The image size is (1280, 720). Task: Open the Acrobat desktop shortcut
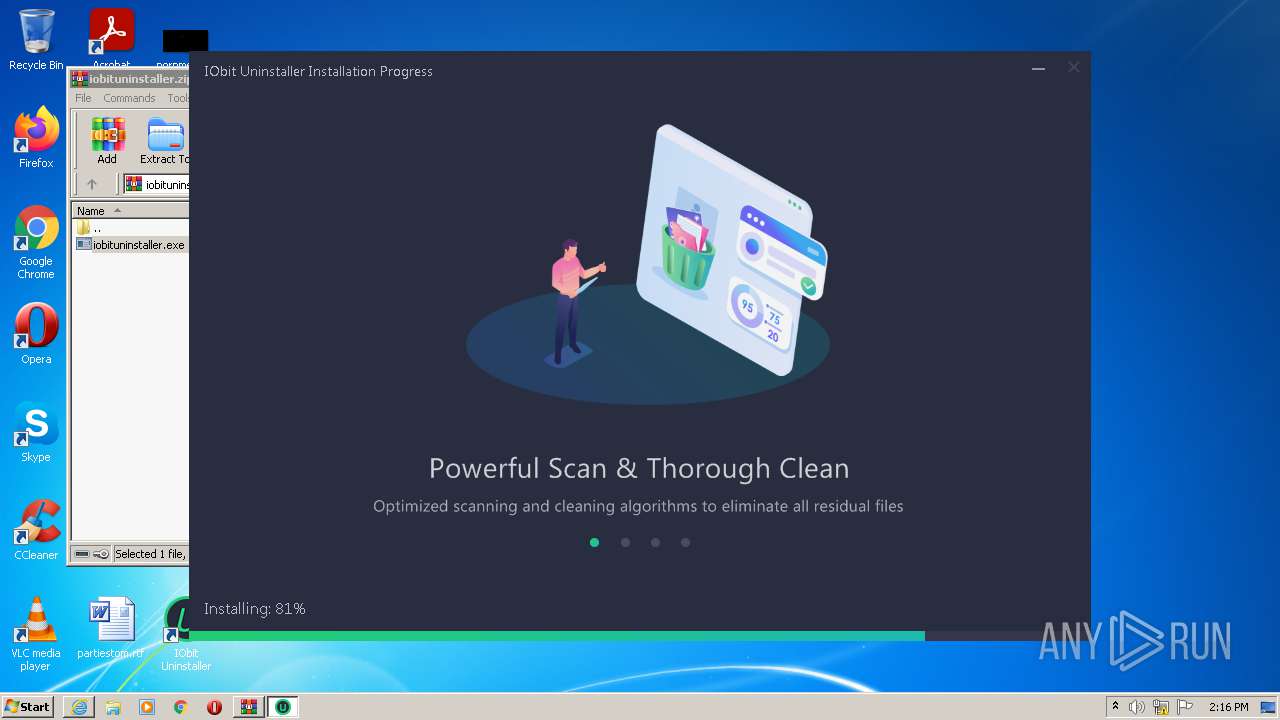click(111, 39)
